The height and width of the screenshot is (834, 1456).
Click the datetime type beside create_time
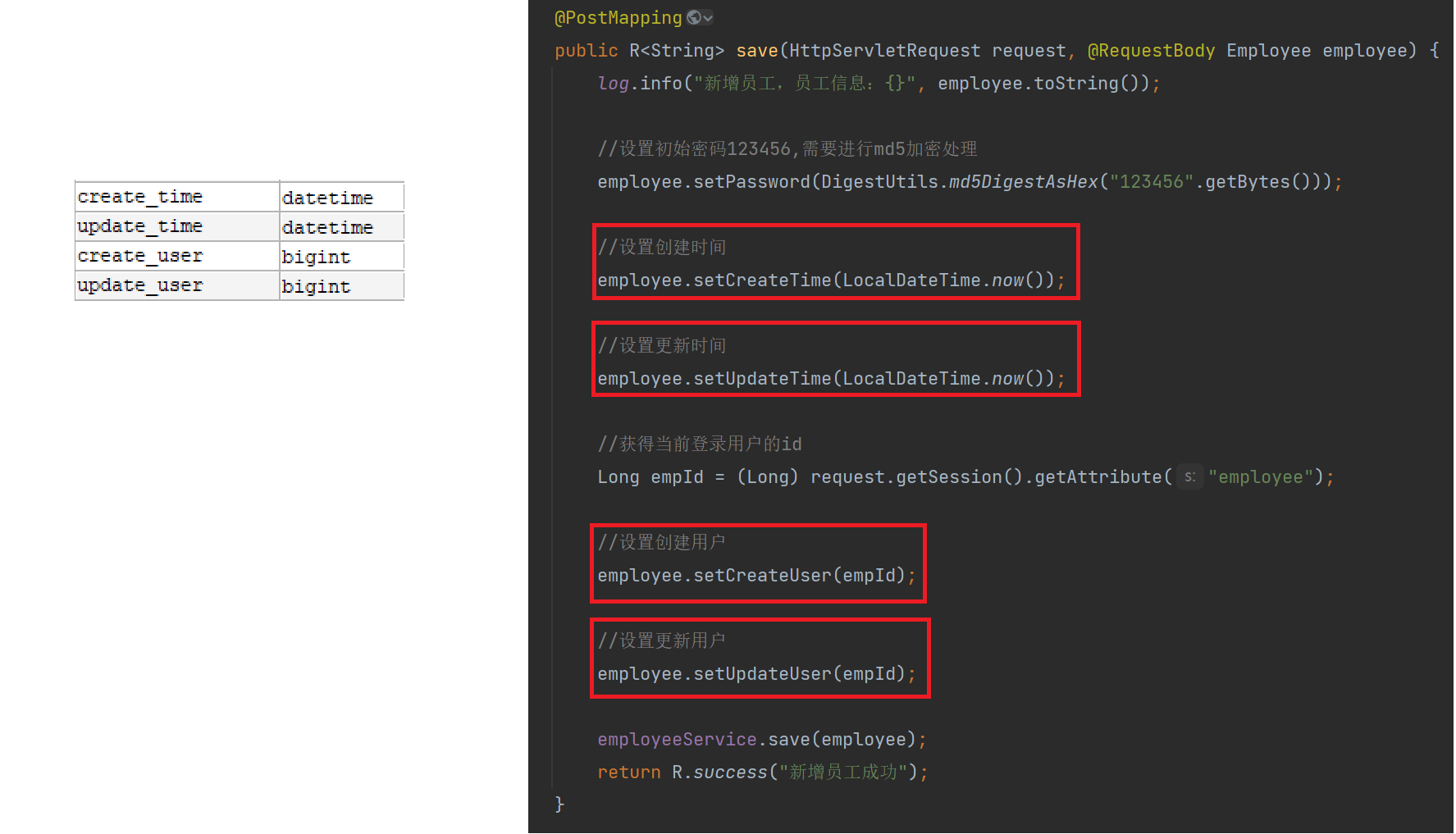(x=328, y=198)
